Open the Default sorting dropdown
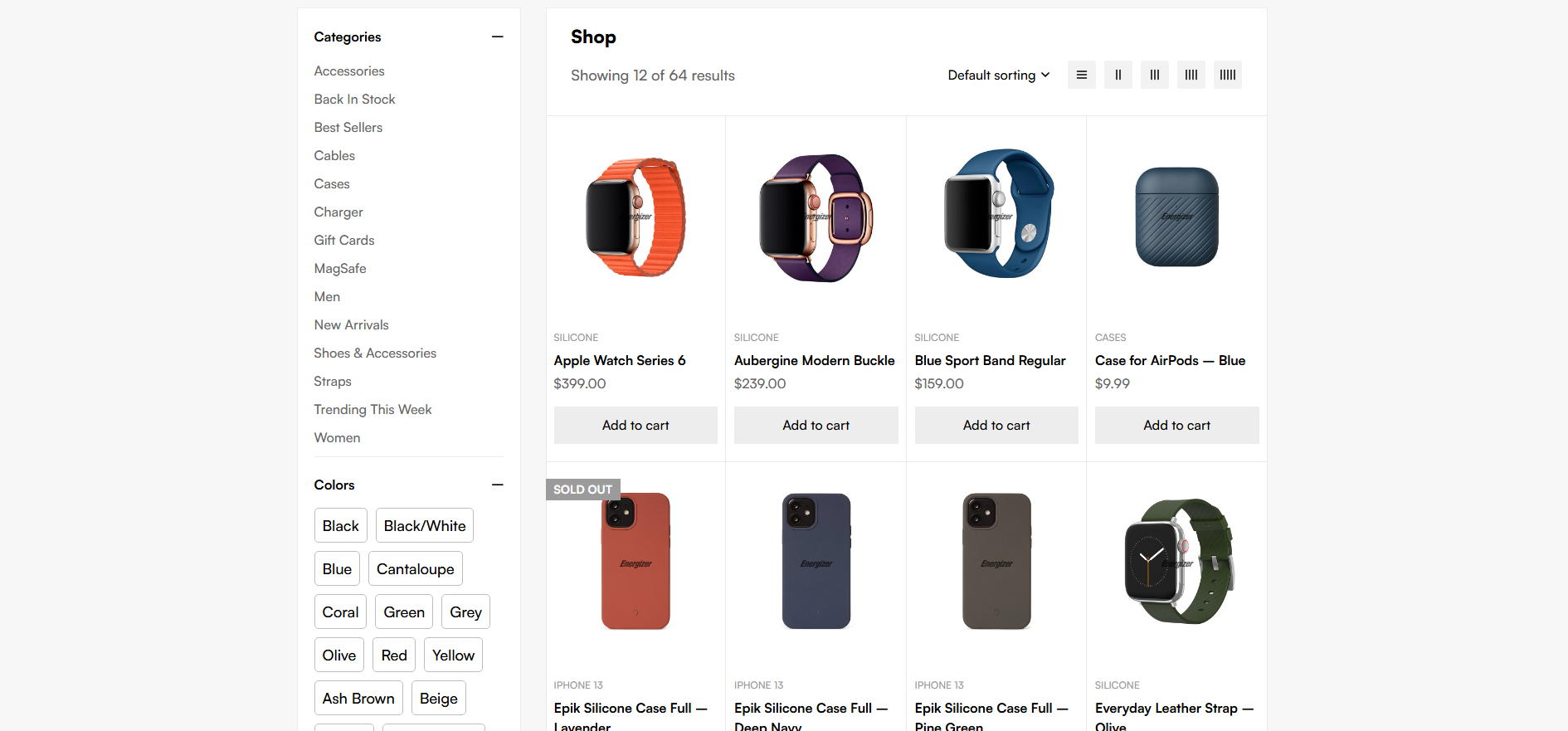 [998, 75]
